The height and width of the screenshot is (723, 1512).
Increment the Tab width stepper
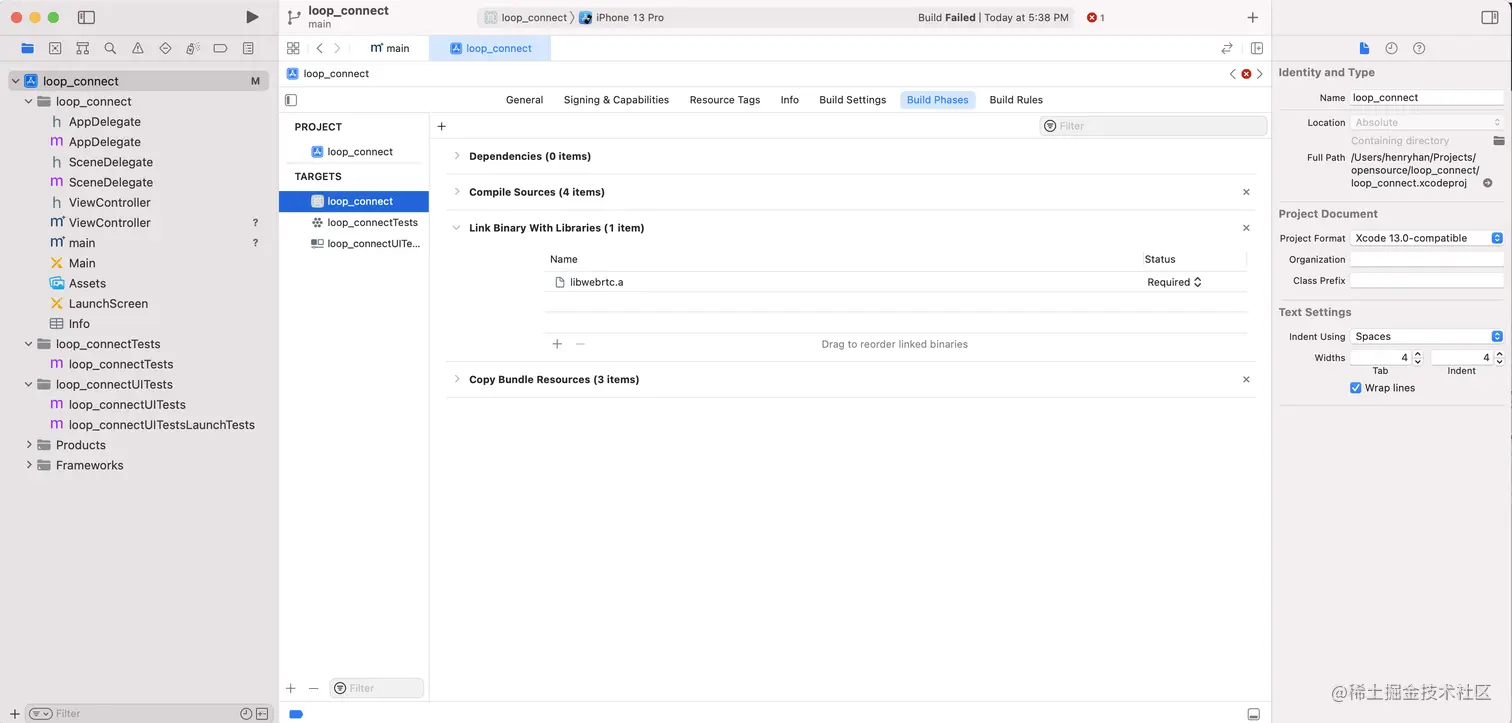pos(1417,353)
